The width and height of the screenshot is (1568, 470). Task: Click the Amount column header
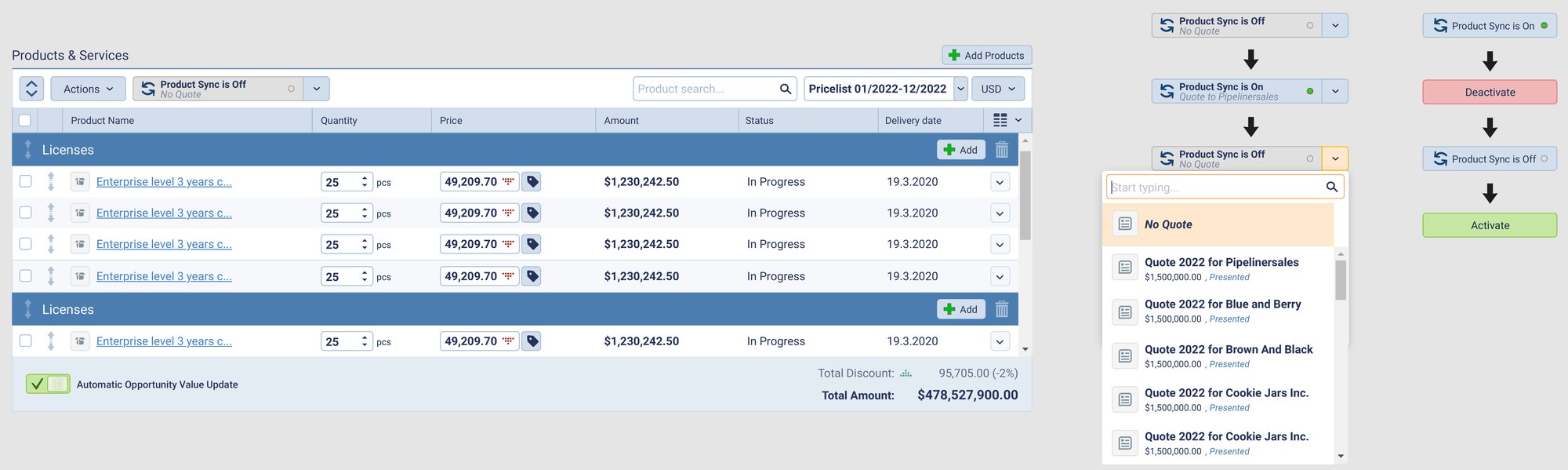click(622, 120)
